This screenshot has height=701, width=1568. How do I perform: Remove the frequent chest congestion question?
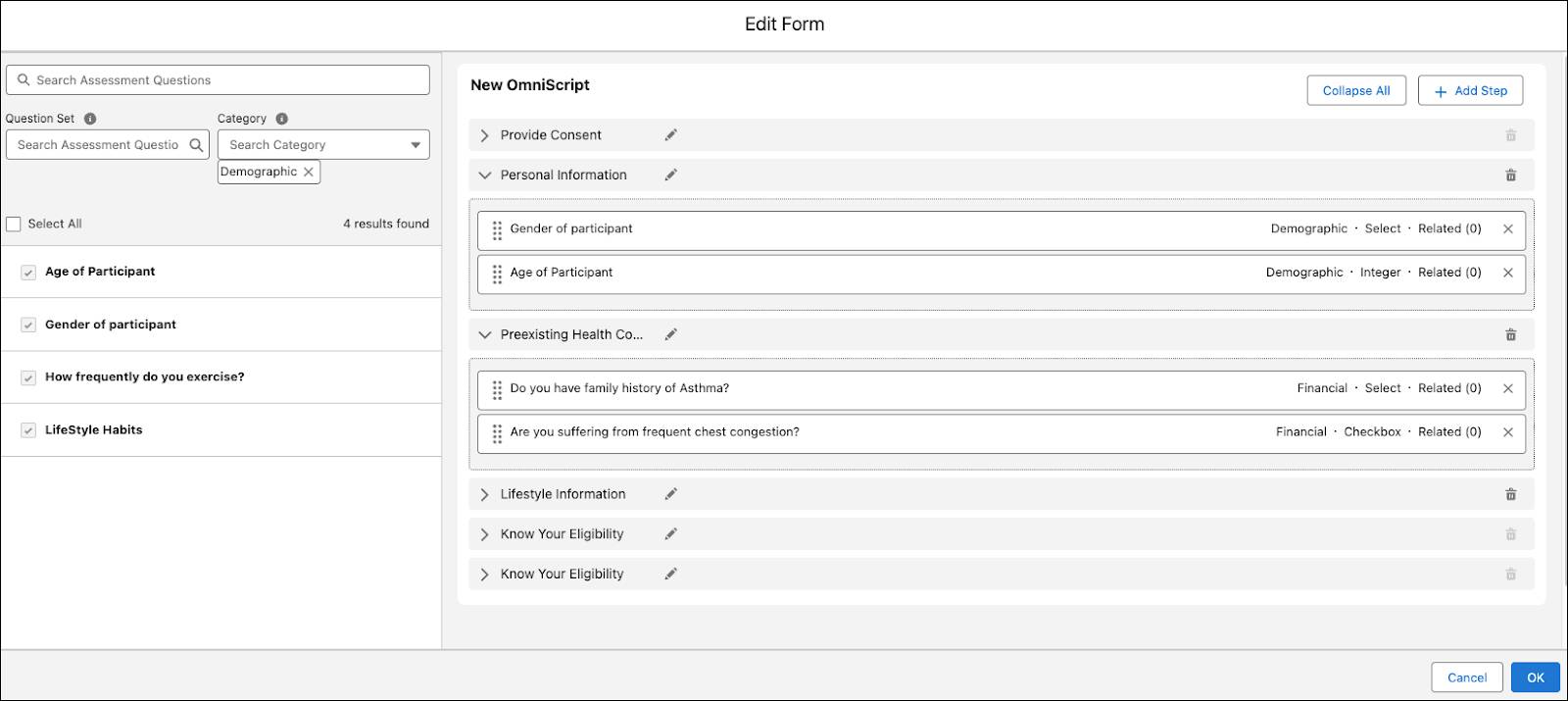click(x=1507, y=432)
